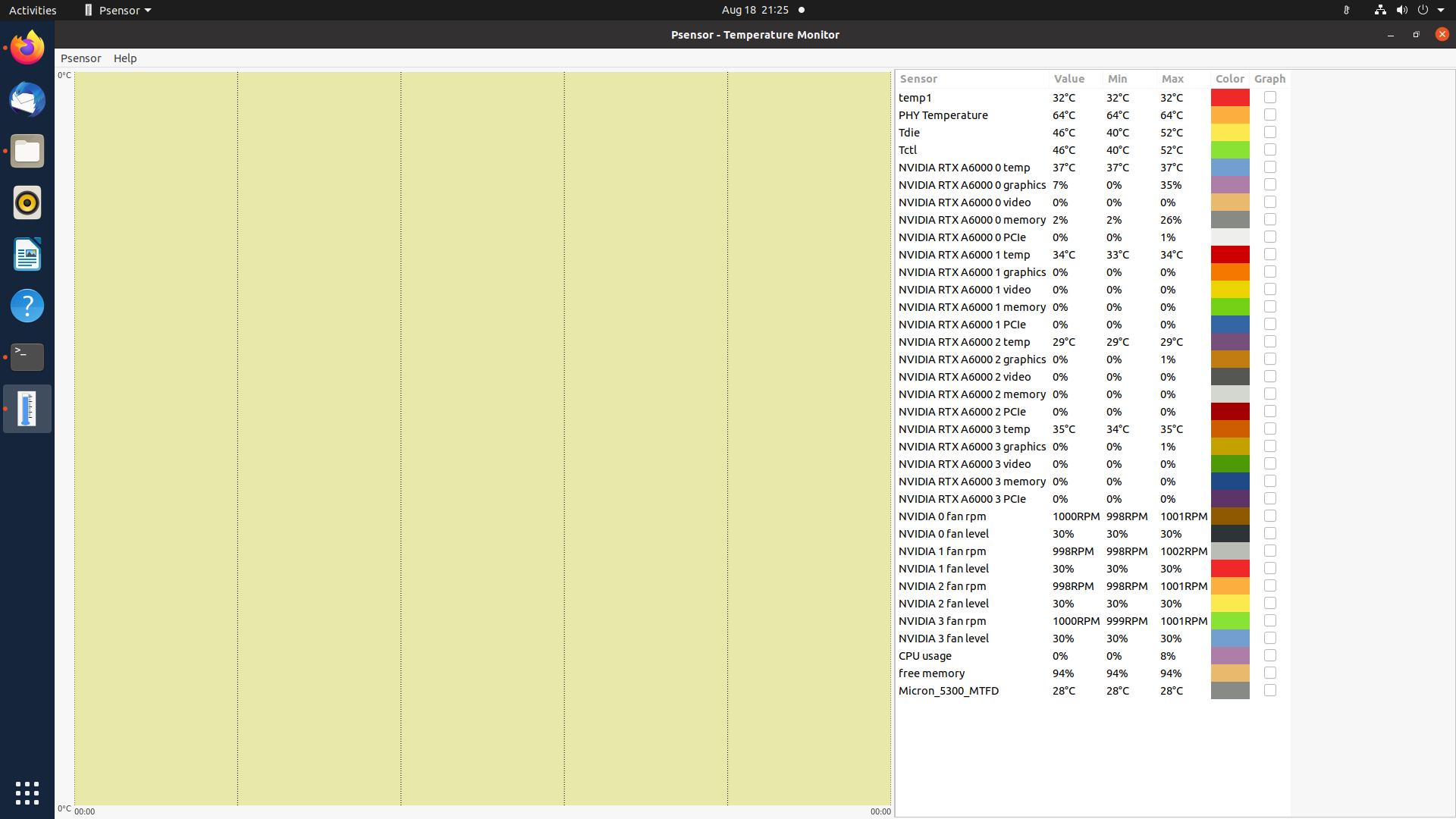Select NVIDIA 1 fan rpm row
1456x819 pixels.
click(x=1093, y=551)
